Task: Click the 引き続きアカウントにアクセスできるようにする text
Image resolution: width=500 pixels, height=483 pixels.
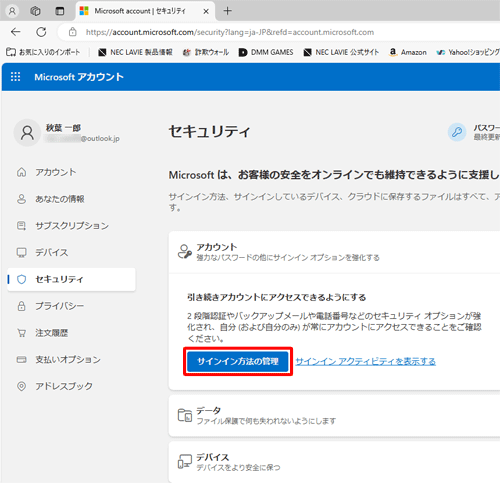Action: pos(276,297)
